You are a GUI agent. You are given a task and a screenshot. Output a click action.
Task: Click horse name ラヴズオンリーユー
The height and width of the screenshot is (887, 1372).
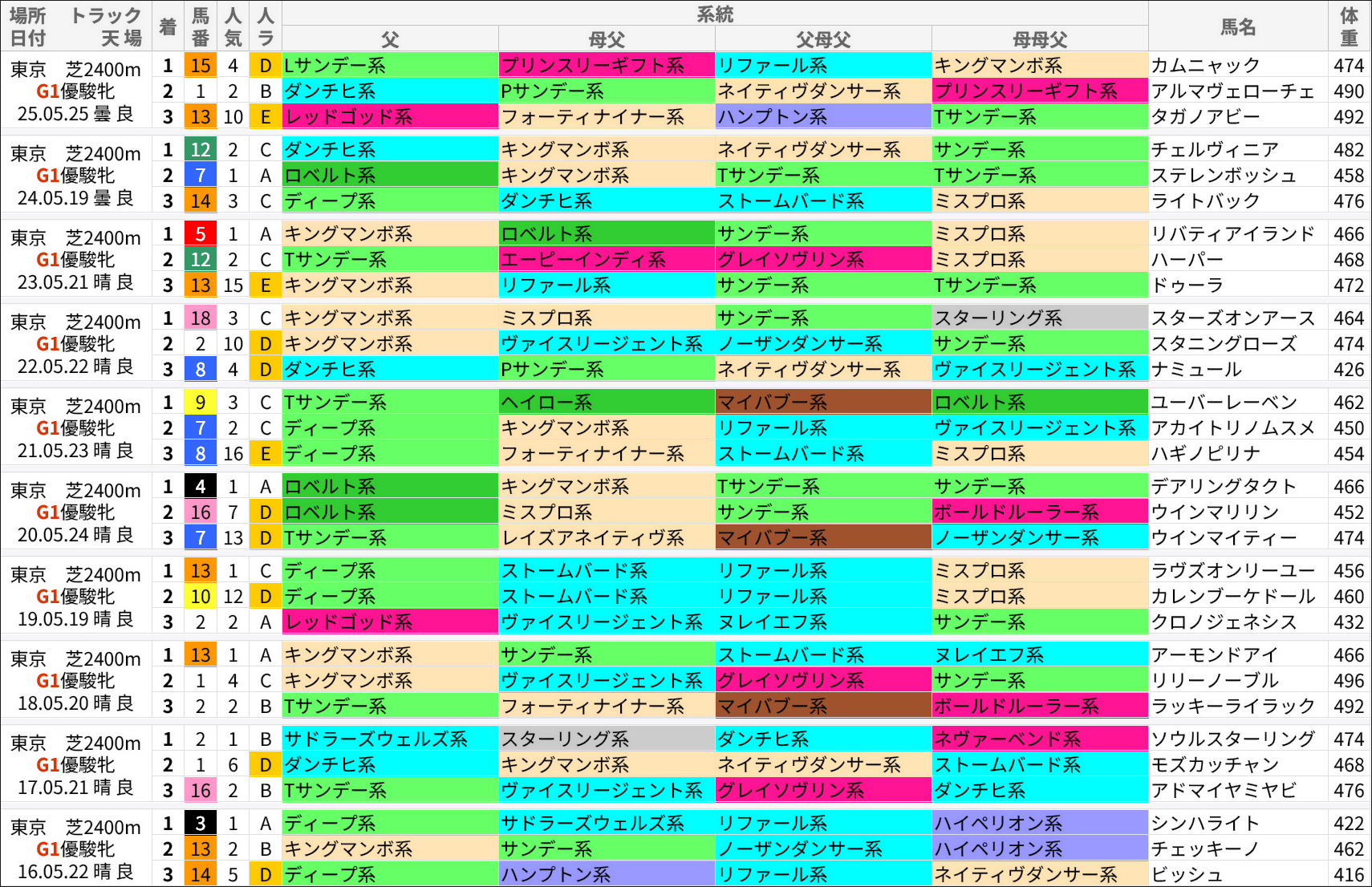point(1233,571)
